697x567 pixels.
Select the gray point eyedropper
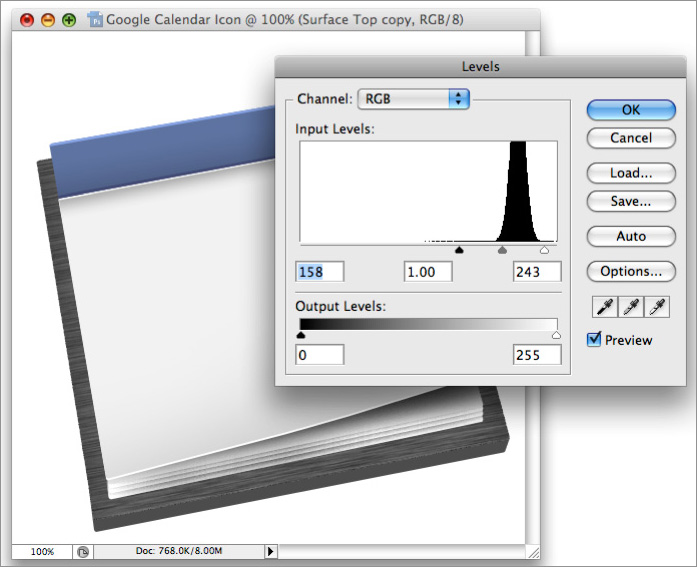[631, 307]
